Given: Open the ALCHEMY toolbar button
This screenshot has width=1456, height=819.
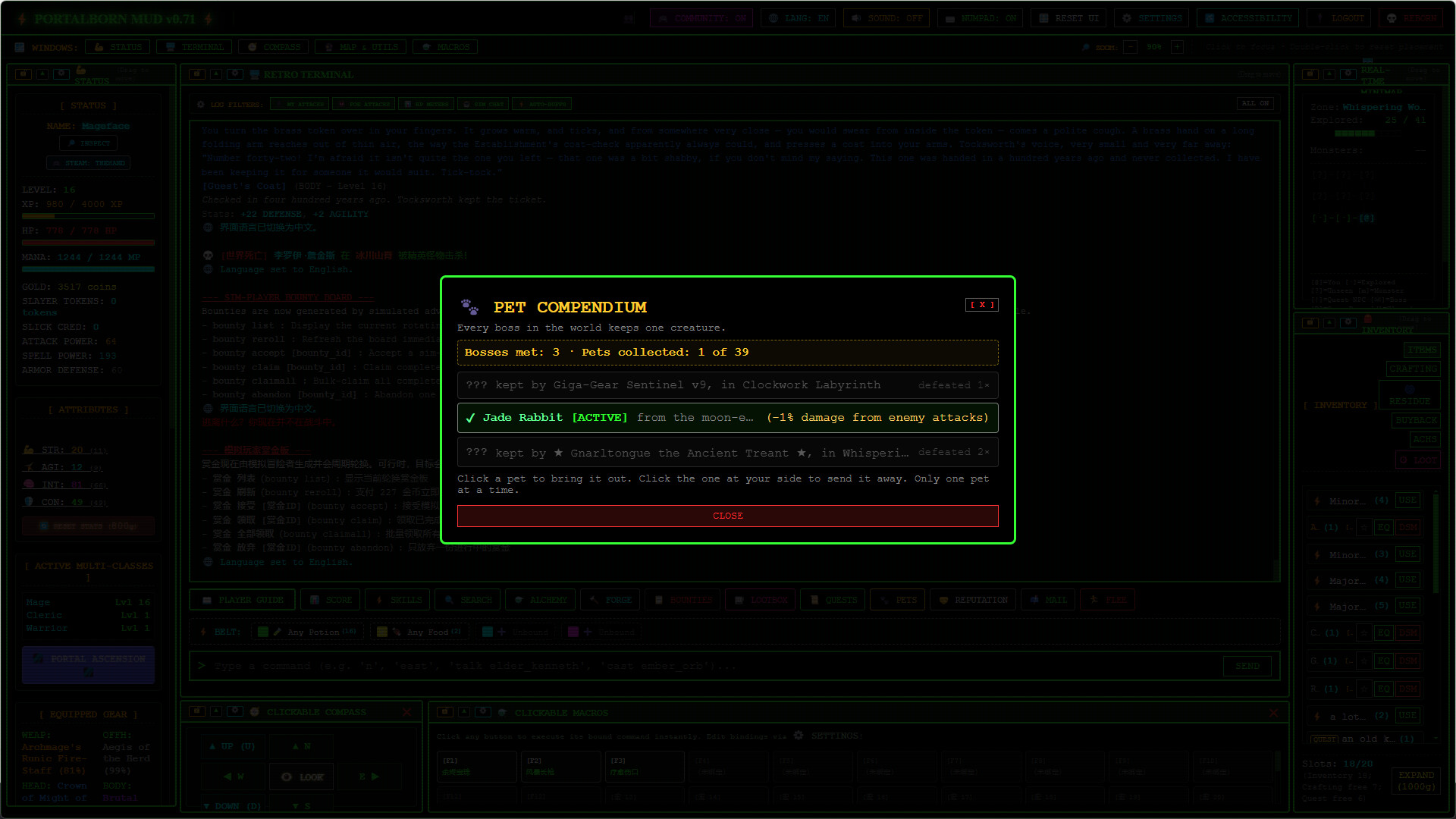Looking at the screenshot, I should click(x=541, y=600).
